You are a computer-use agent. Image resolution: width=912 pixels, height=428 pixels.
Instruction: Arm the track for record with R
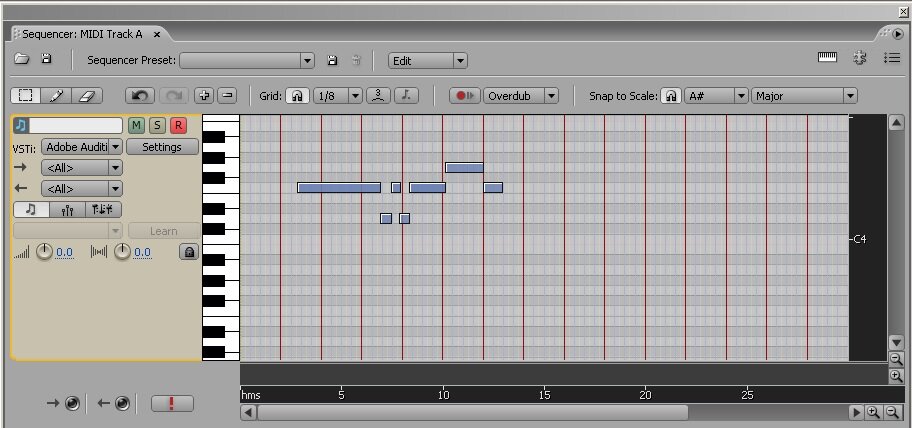click(x=178, y=125)
